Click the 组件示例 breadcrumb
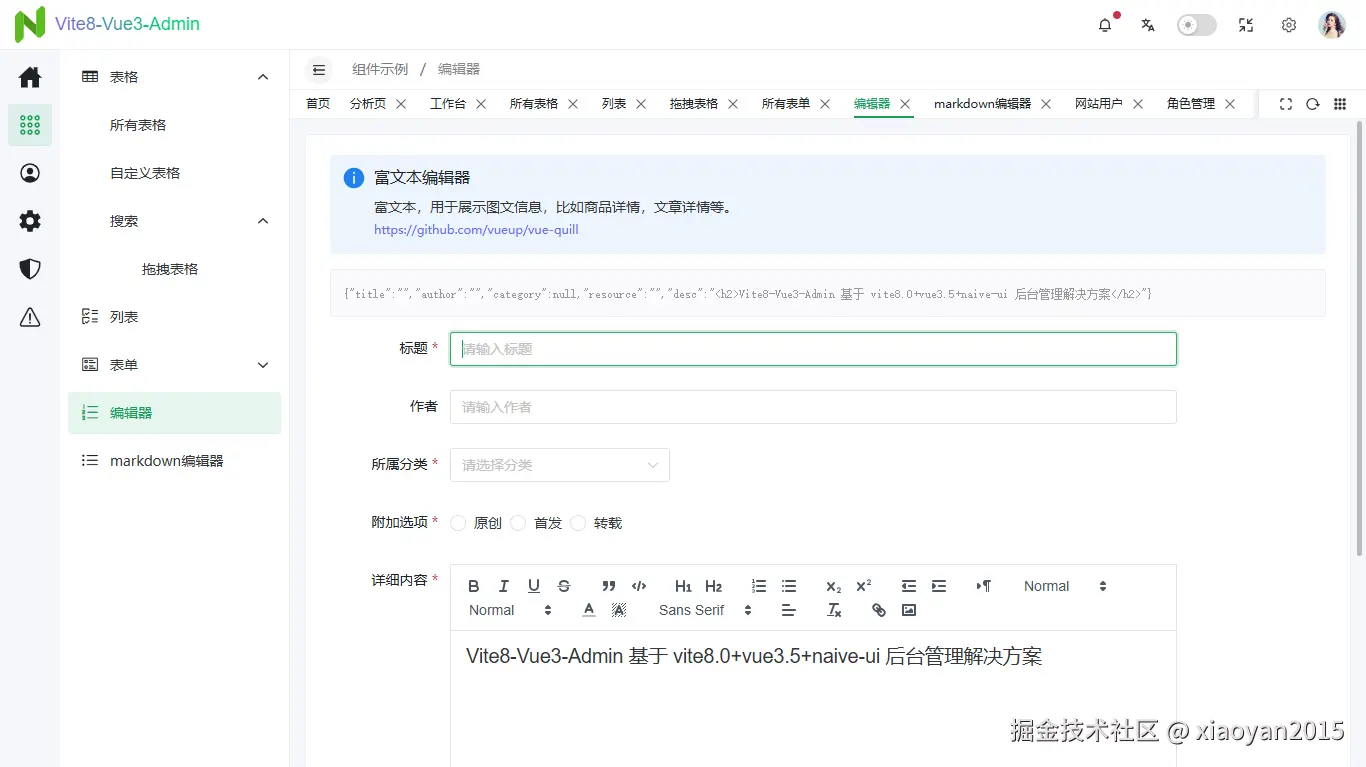This screenshot has width=1366, height=767. [380, 69]
